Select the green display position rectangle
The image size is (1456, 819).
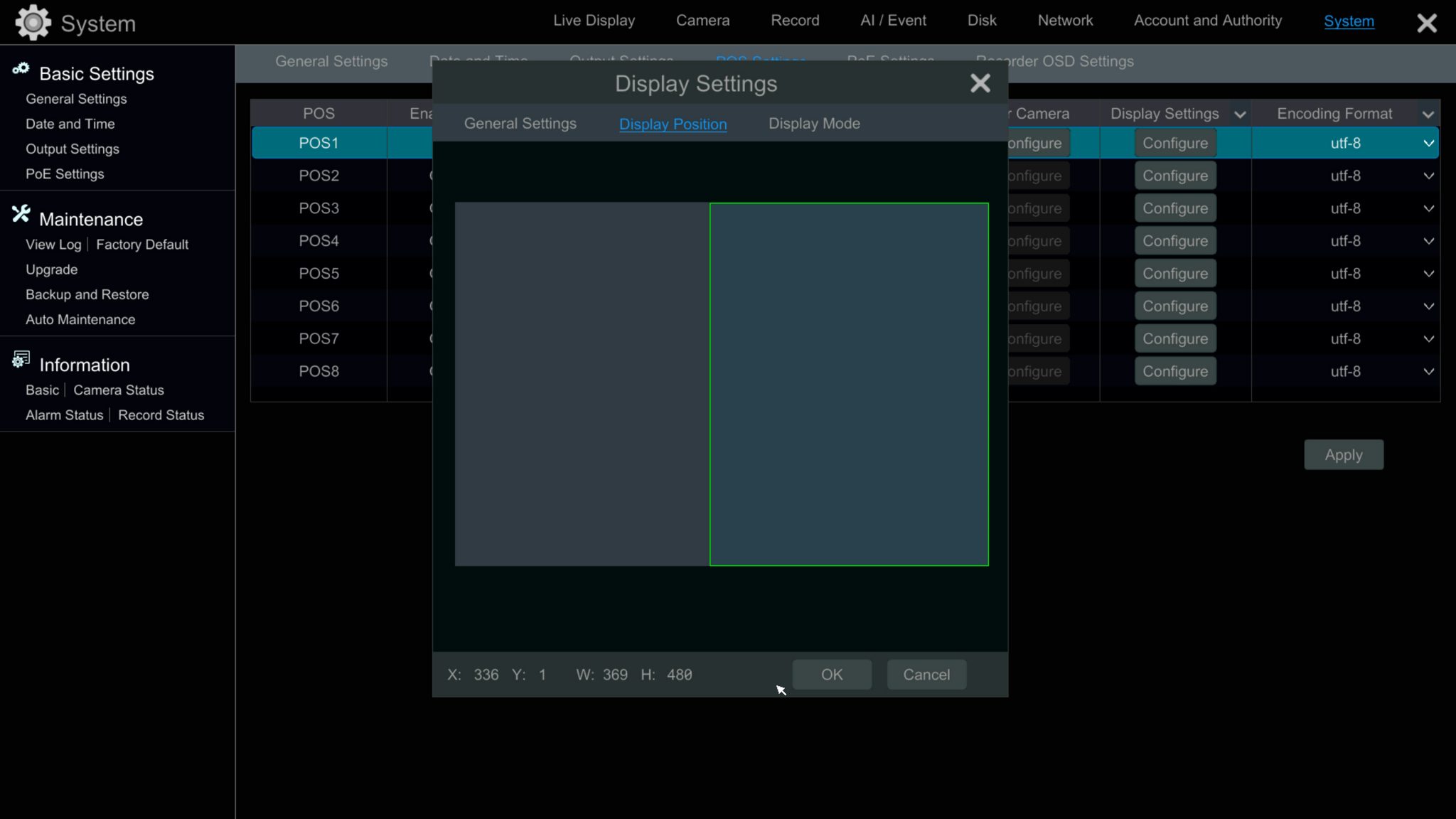pos(847,384)
